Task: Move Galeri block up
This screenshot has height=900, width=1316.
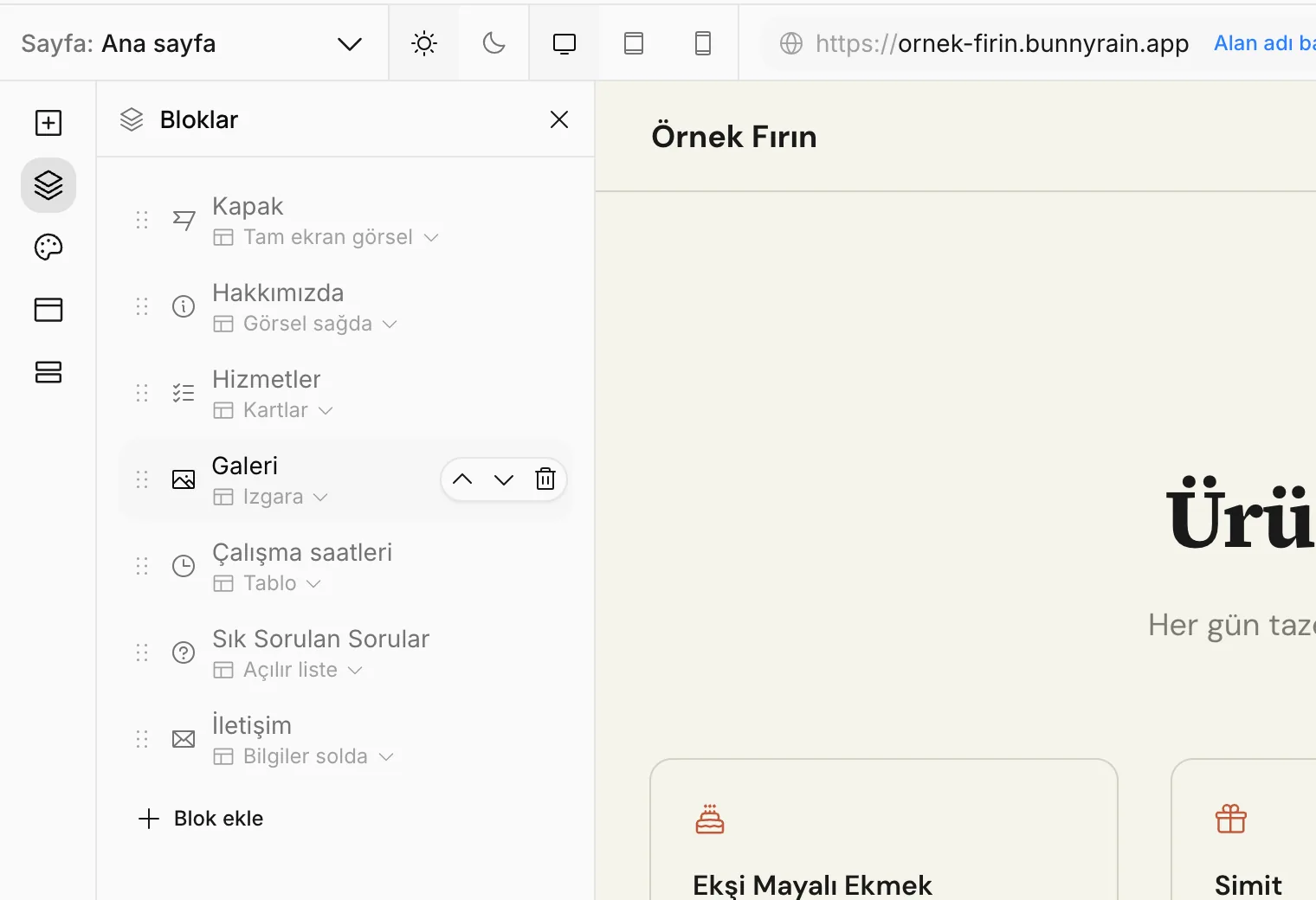Action: pos(462,479)
